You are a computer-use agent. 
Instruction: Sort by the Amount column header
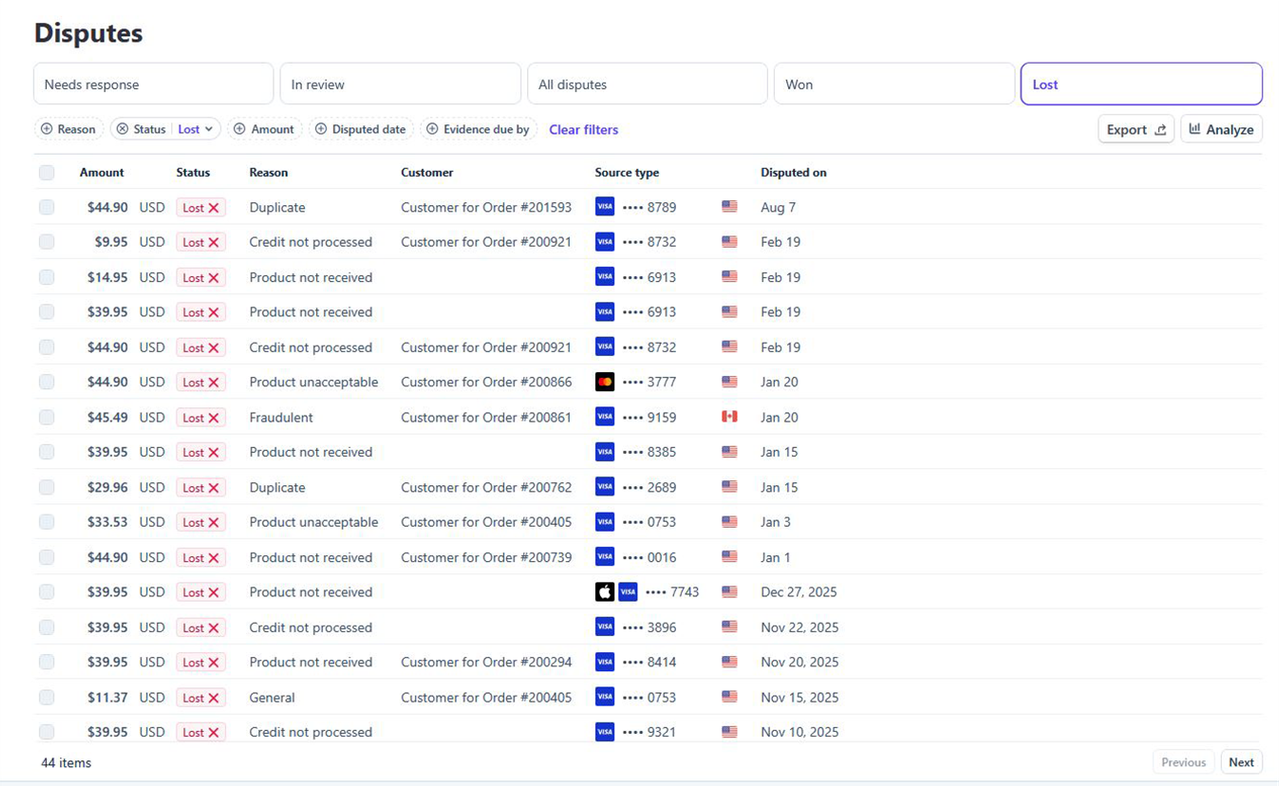[102, 172]
